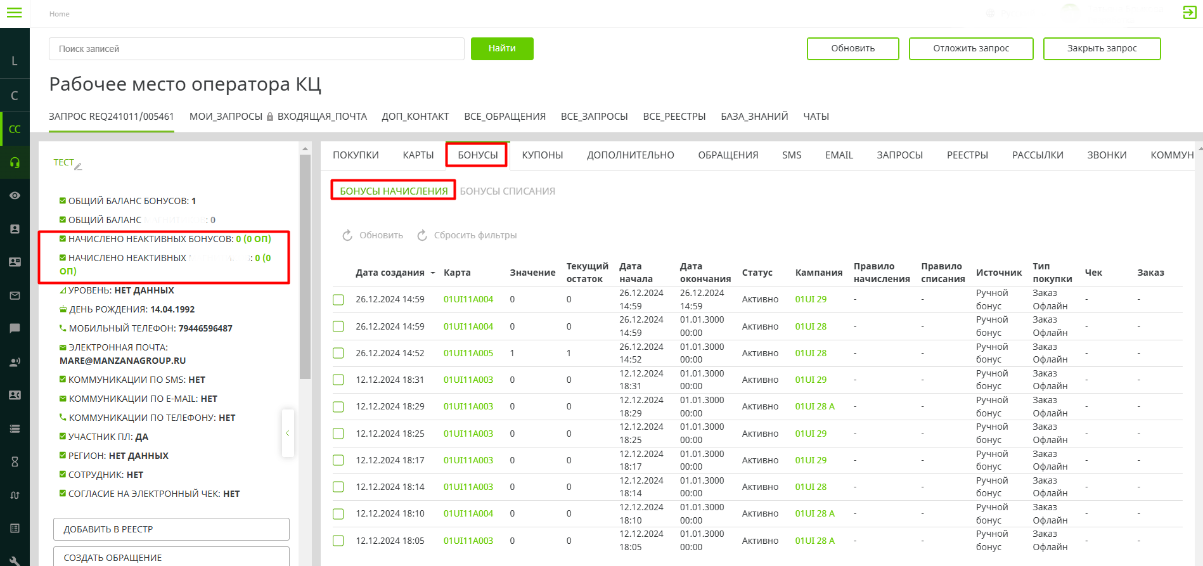This screenshot has height=566, width=1203.
Task: Click the eye icon in sidebar
Action: coord(14,195)
